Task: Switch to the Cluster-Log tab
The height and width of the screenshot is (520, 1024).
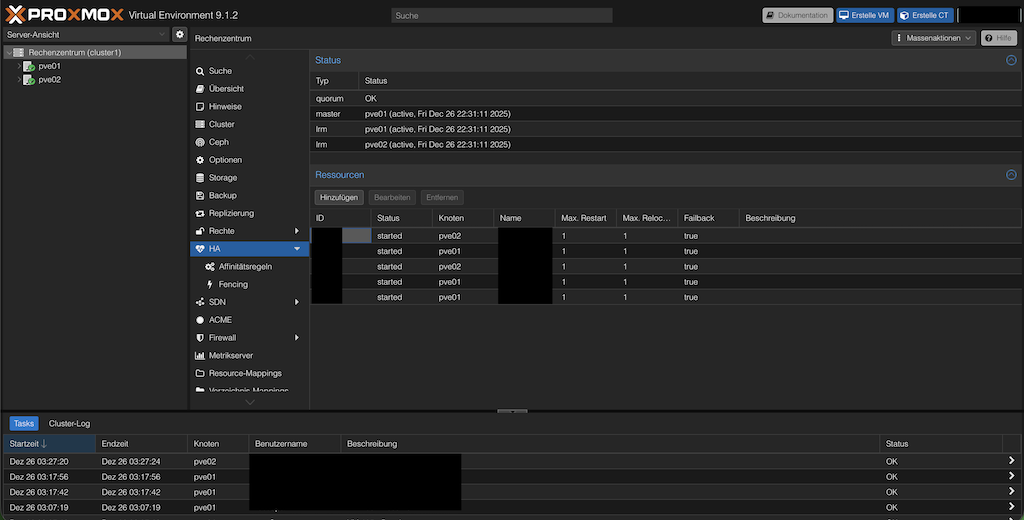Action: click(x=69, y=424)
